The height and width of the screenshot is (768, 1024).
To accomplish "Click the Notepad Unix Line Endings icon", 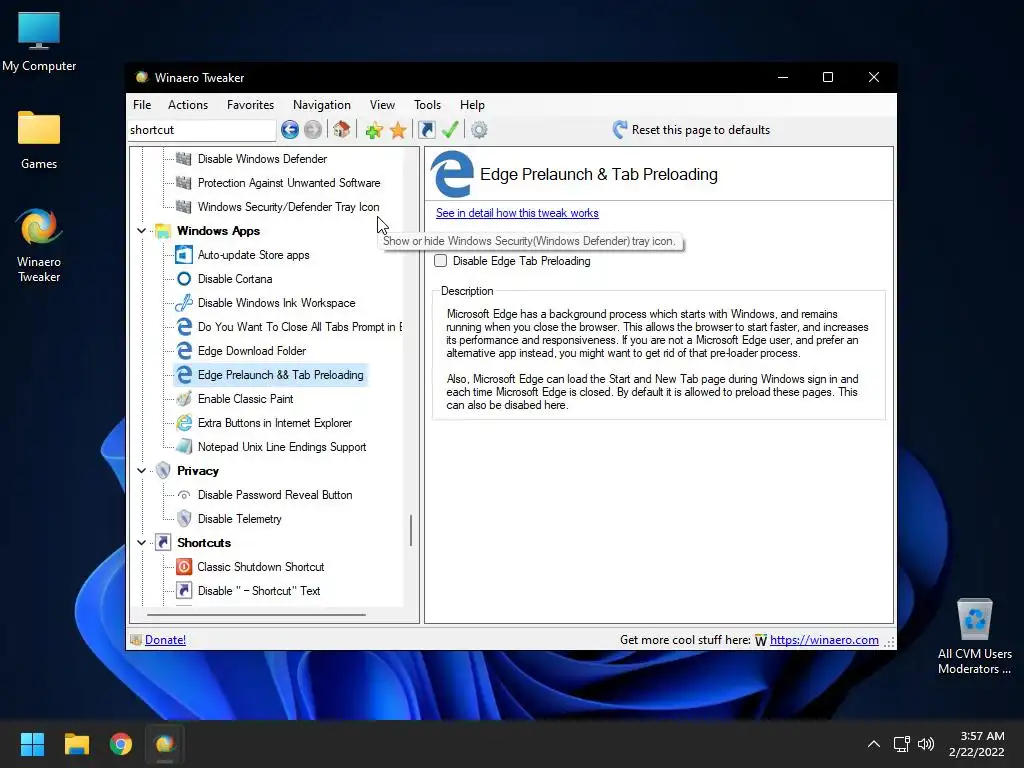I will tap(184, 447).
